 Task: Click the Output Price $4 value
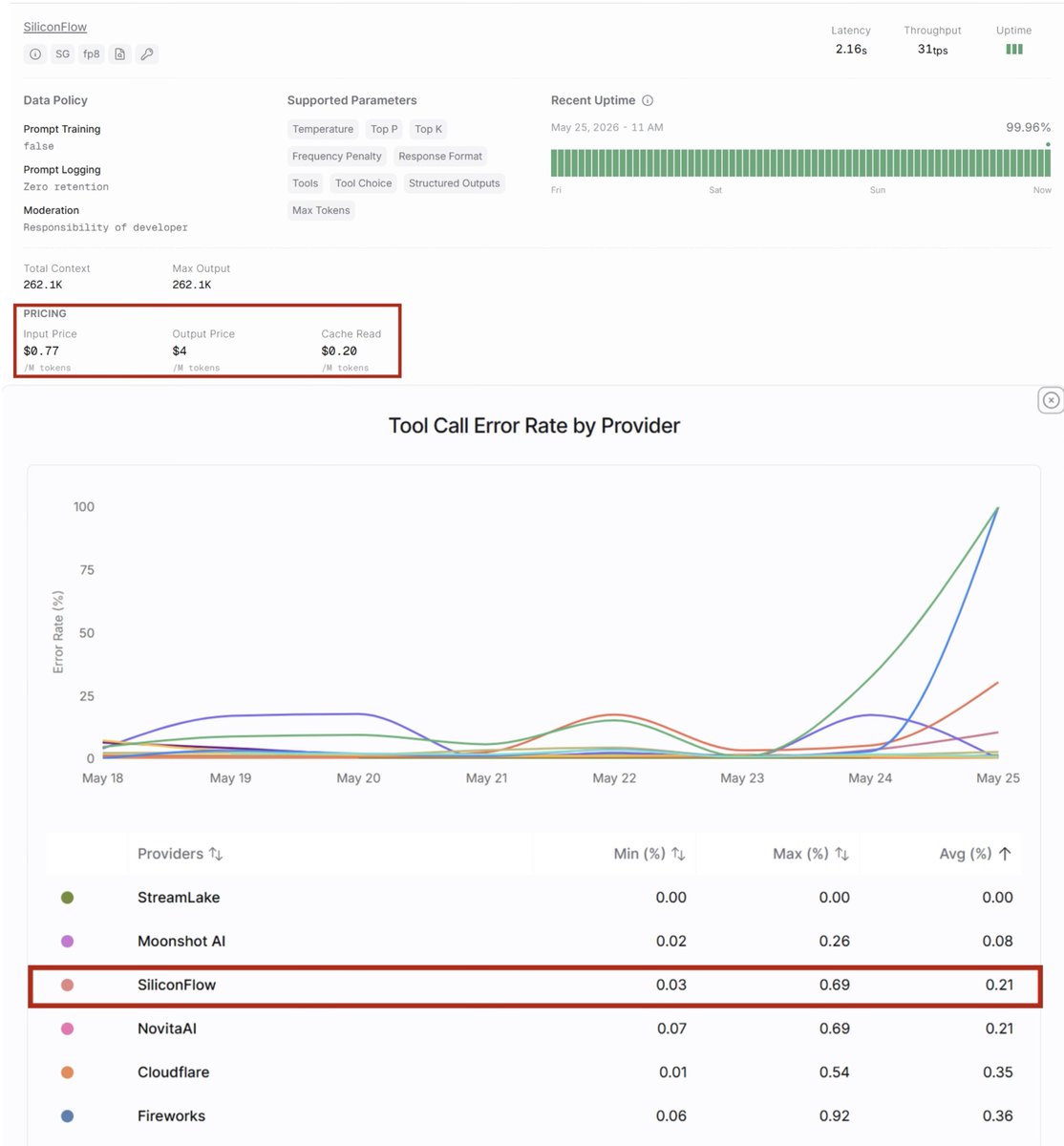[180, 350]
